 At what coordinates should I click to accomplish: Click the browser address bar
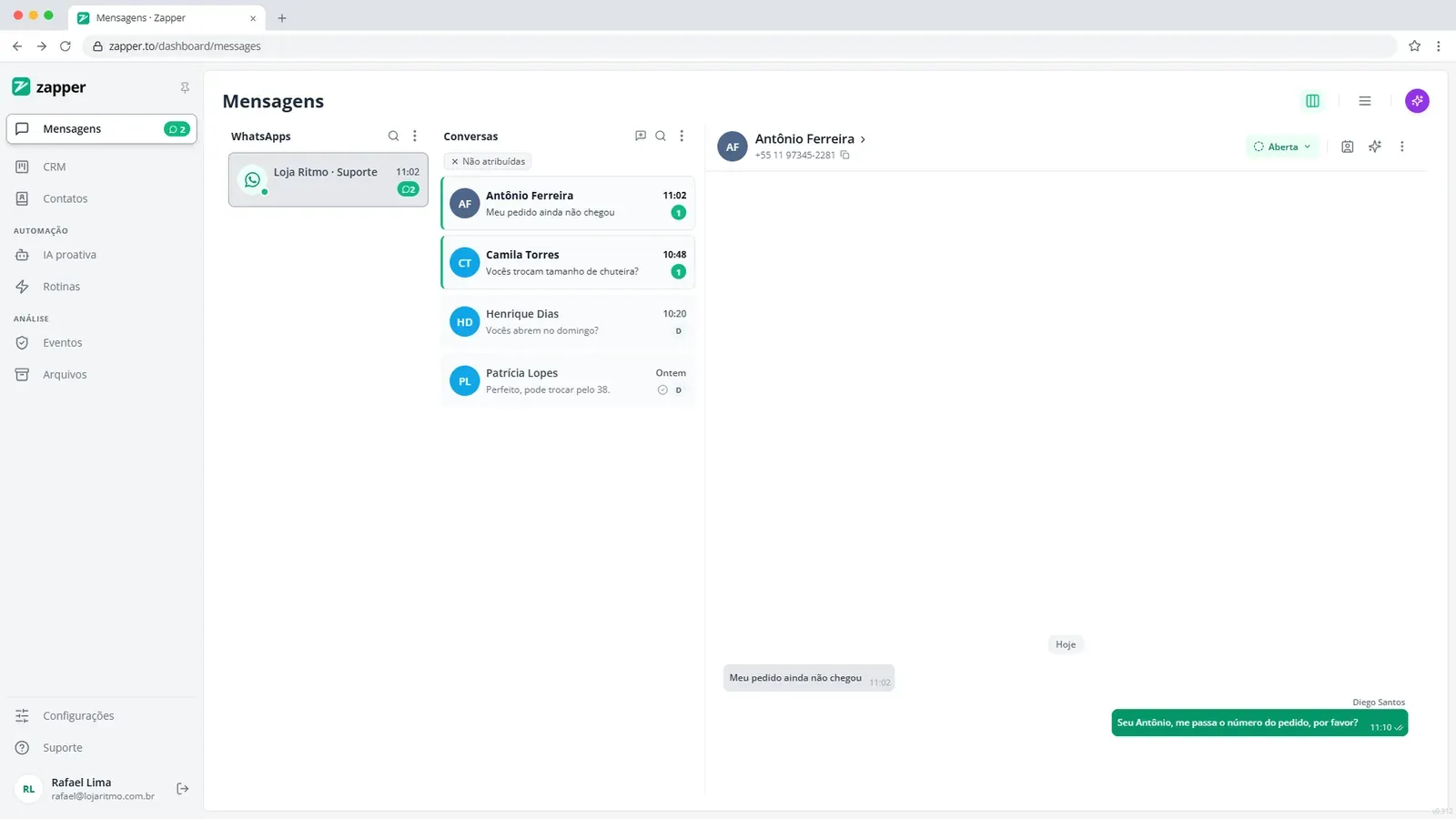pos(742,45)
